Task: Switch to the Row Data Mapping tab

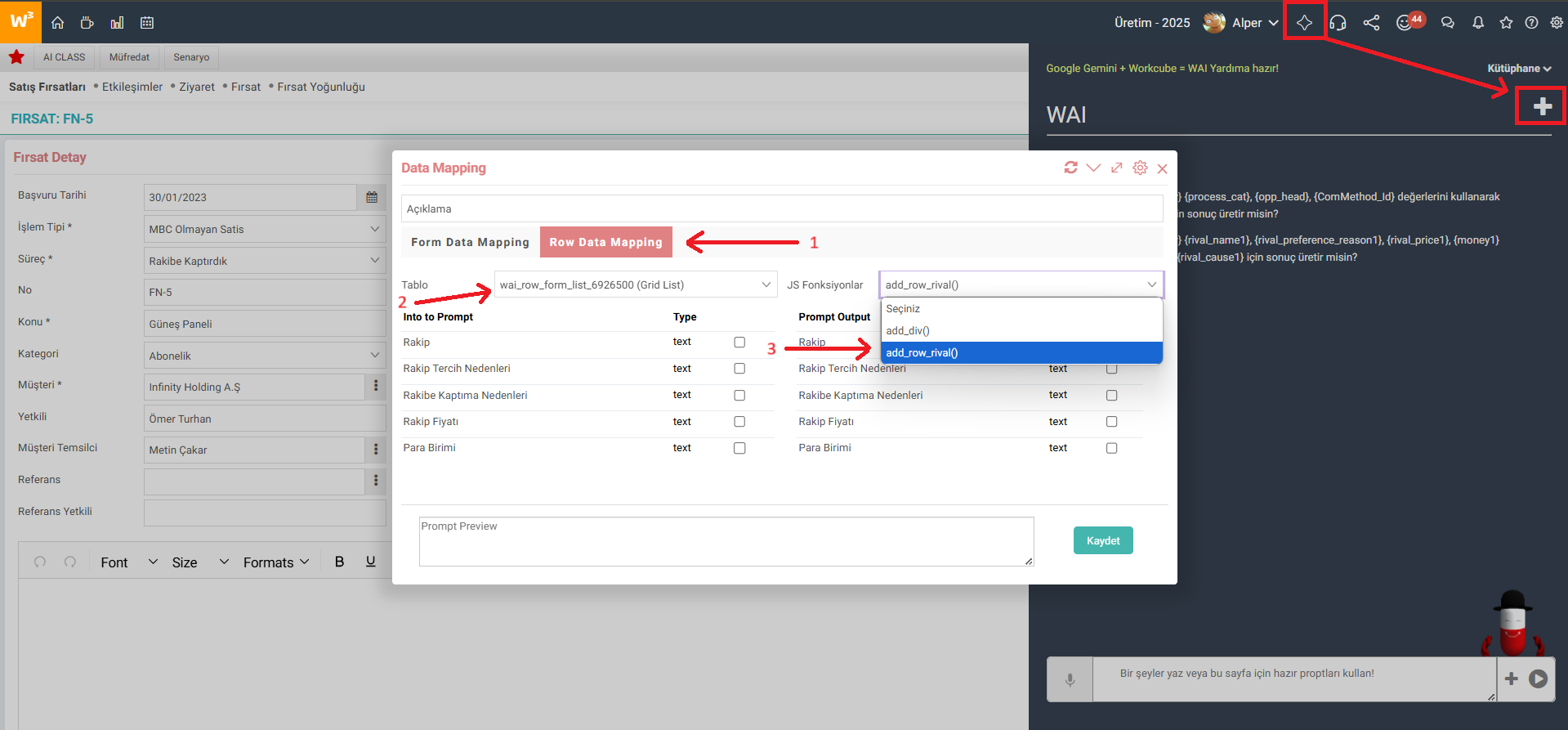Action: (x=605, y=242)
